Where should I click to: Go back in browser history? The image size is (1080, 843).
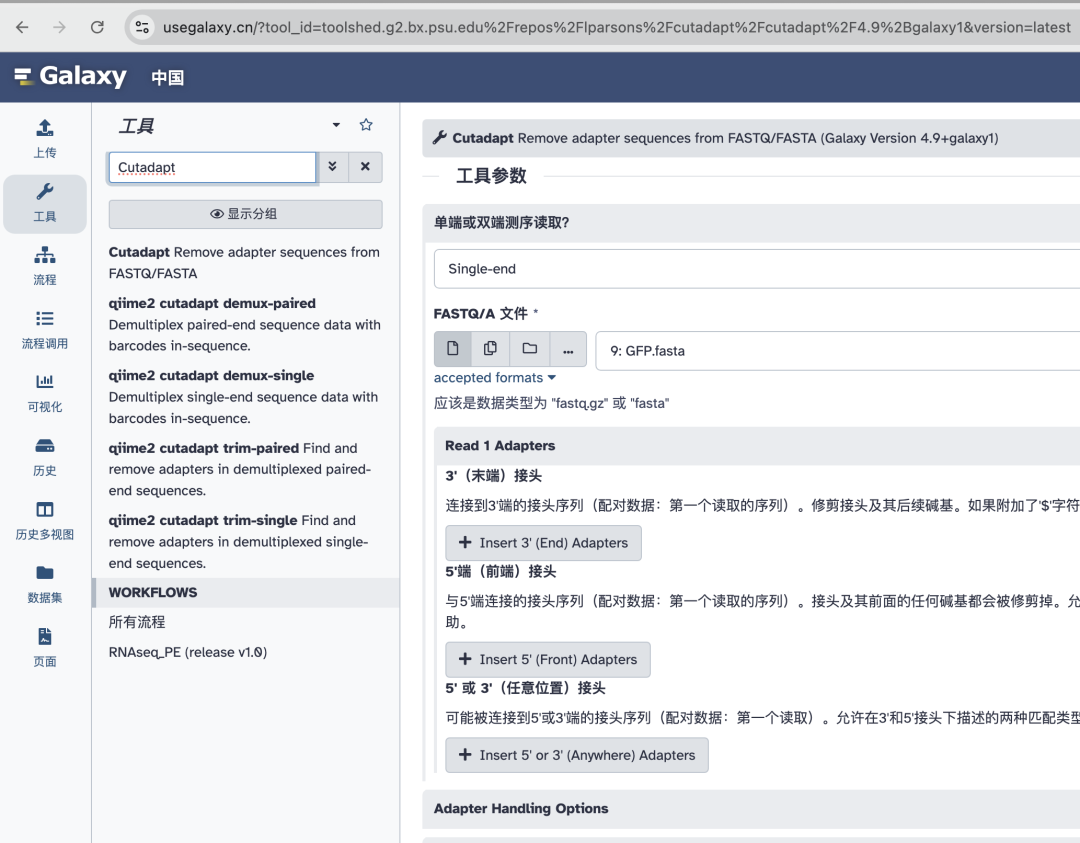pos(22,27)
